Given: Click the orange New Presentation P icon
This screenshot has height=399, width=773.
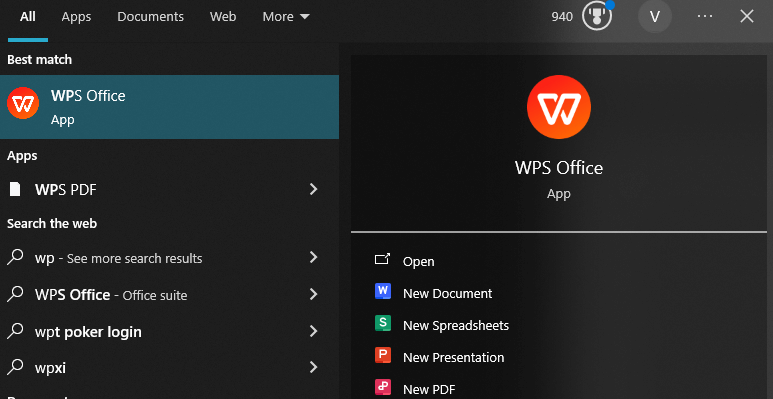Looking at the screenshot, I should pos(383,356).
